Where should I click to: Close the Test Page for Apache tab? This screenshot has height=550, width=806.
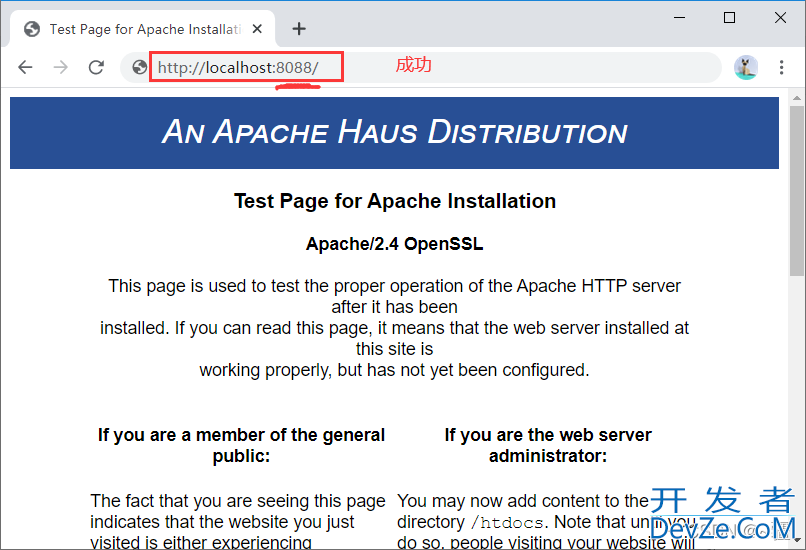(257, 29)
